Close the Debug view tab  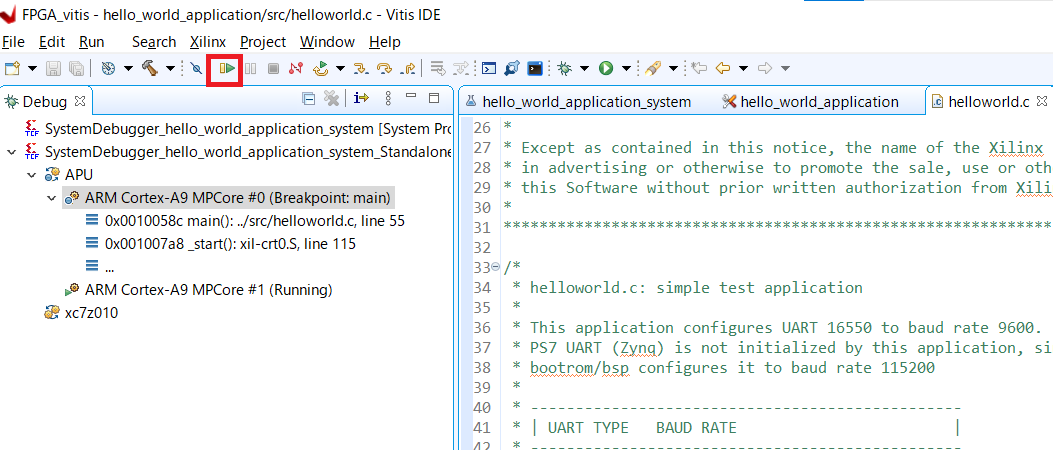[x=80, y=101]
